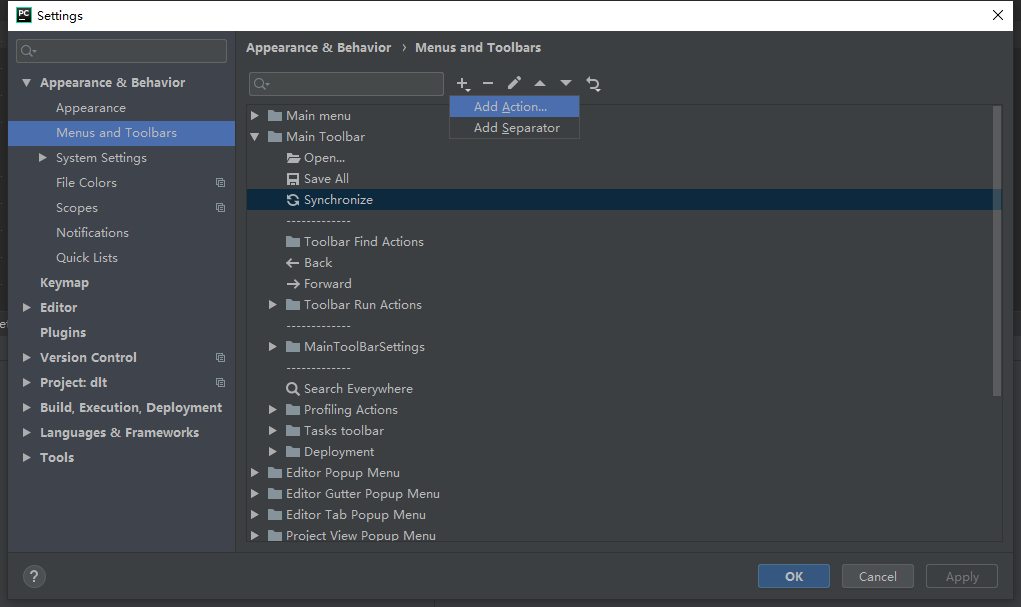This screenshot has height=607, width=1021.
Task: Open the Notifications settings page
Action: 92,233
